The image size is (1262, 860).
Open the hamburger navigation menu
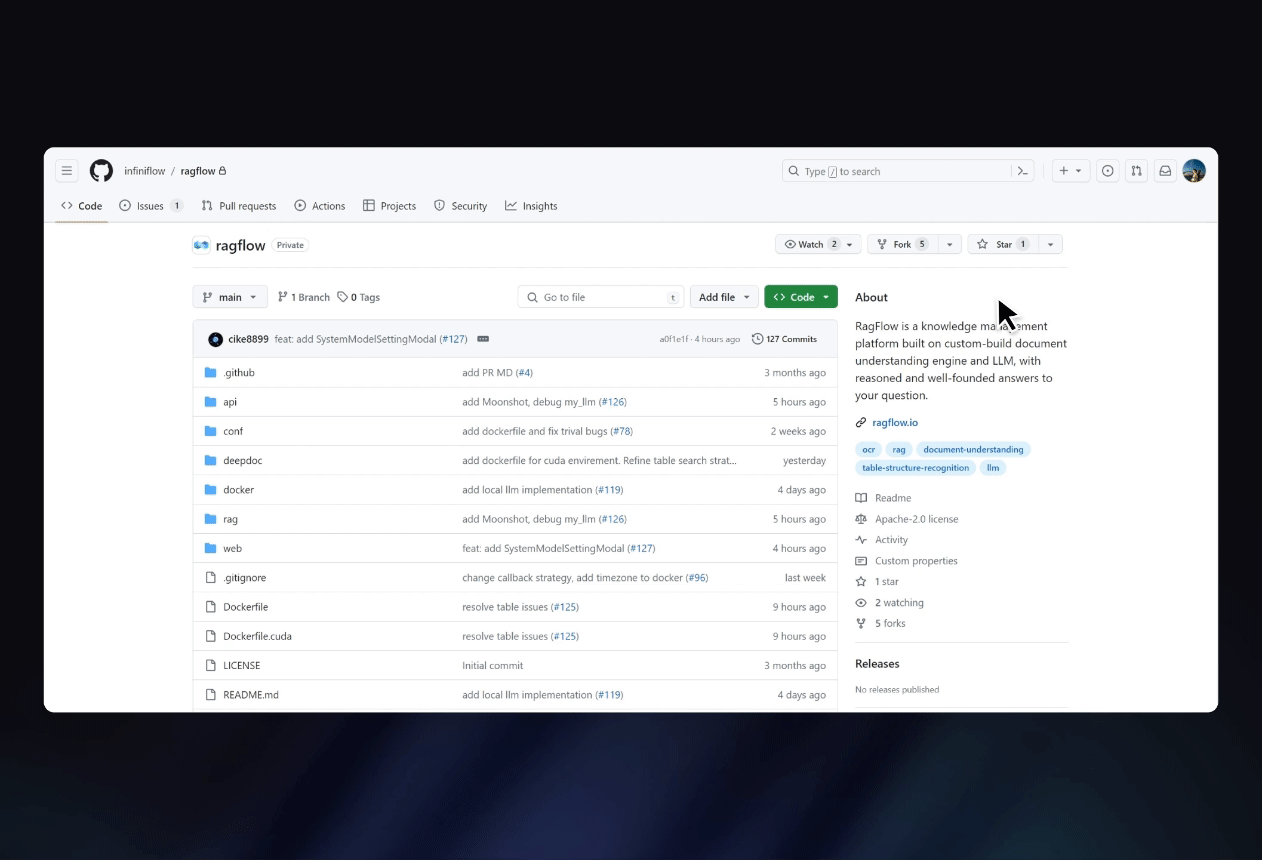(x=67, y=171)
